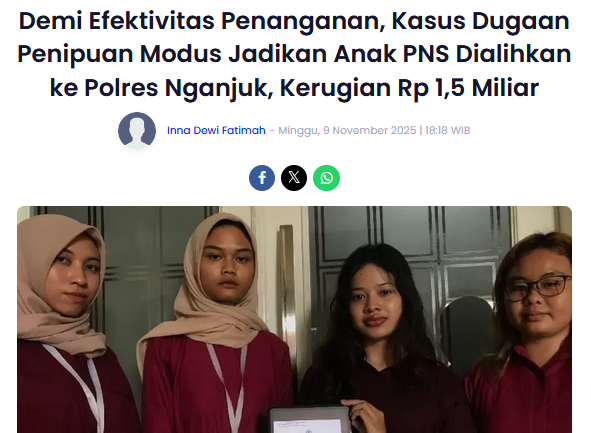
Task: Click the second woman wearing a lanyard
Action: pyautogui.click(x=215, y=324)
